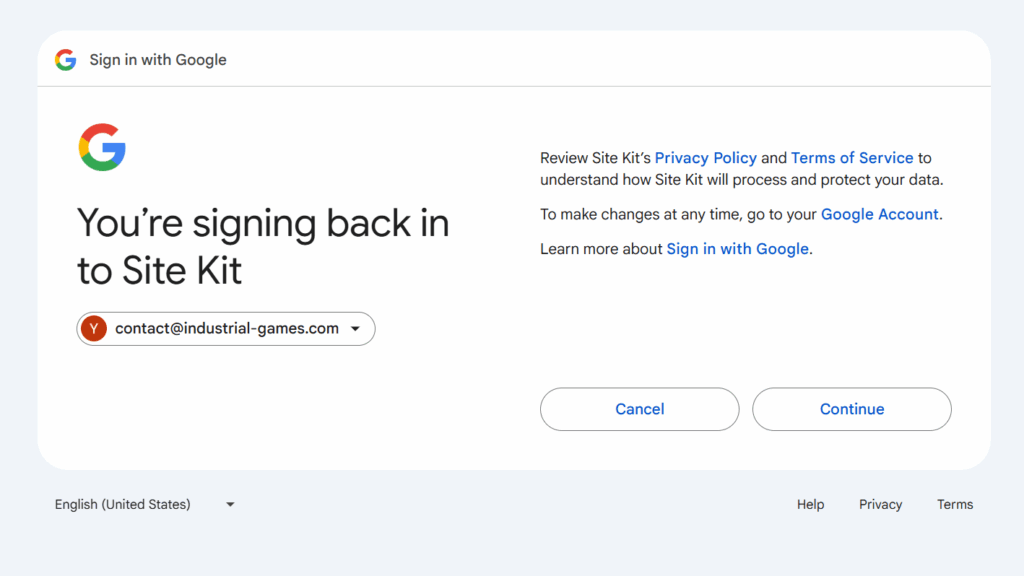Open the English (United States) language selector
This screenshot has width=1024, height=576.
123,504
